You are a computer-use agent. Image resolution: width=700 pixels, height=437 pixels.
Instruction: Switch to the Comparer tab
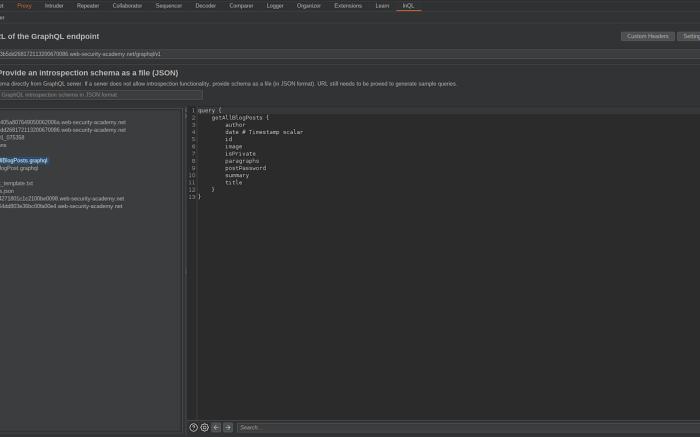click(242, 6)
